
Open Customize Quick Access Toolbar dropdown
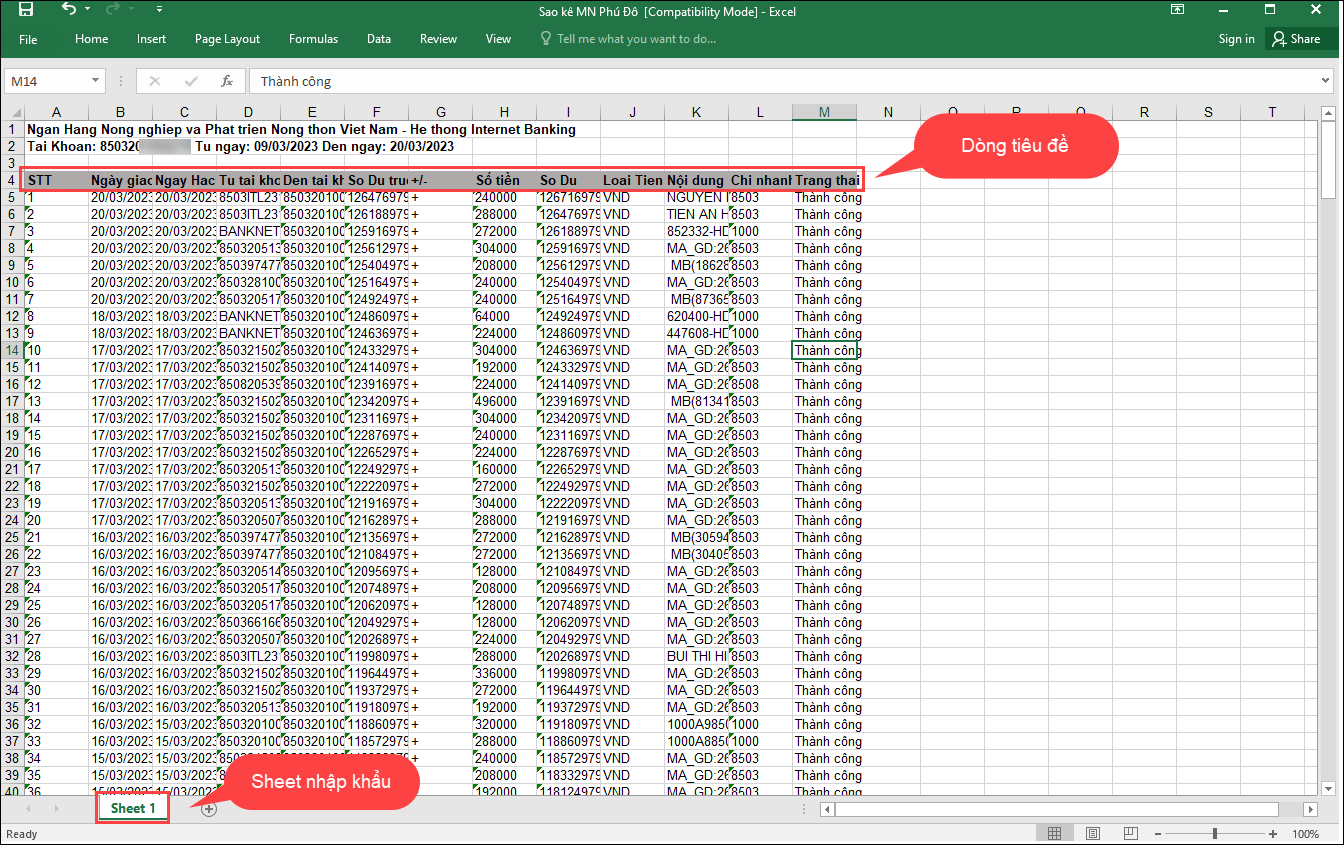point(160,10)
